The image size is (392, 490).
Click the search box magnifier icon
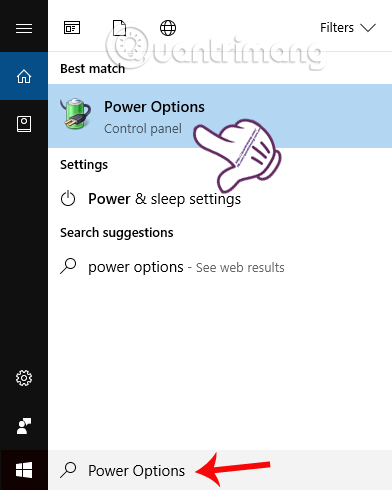[x=68, y=470]
